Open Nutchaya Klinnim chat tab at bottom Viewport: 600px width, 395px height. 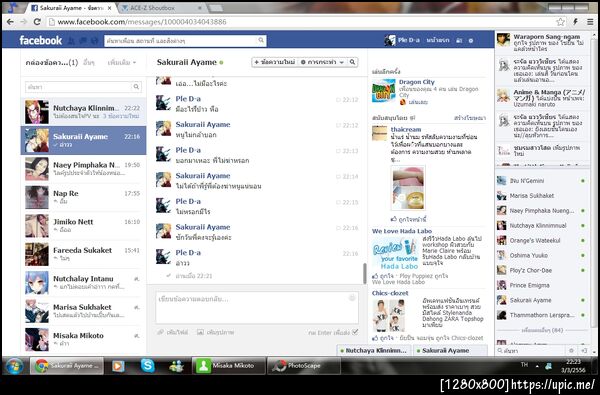(x=374, y=350)
